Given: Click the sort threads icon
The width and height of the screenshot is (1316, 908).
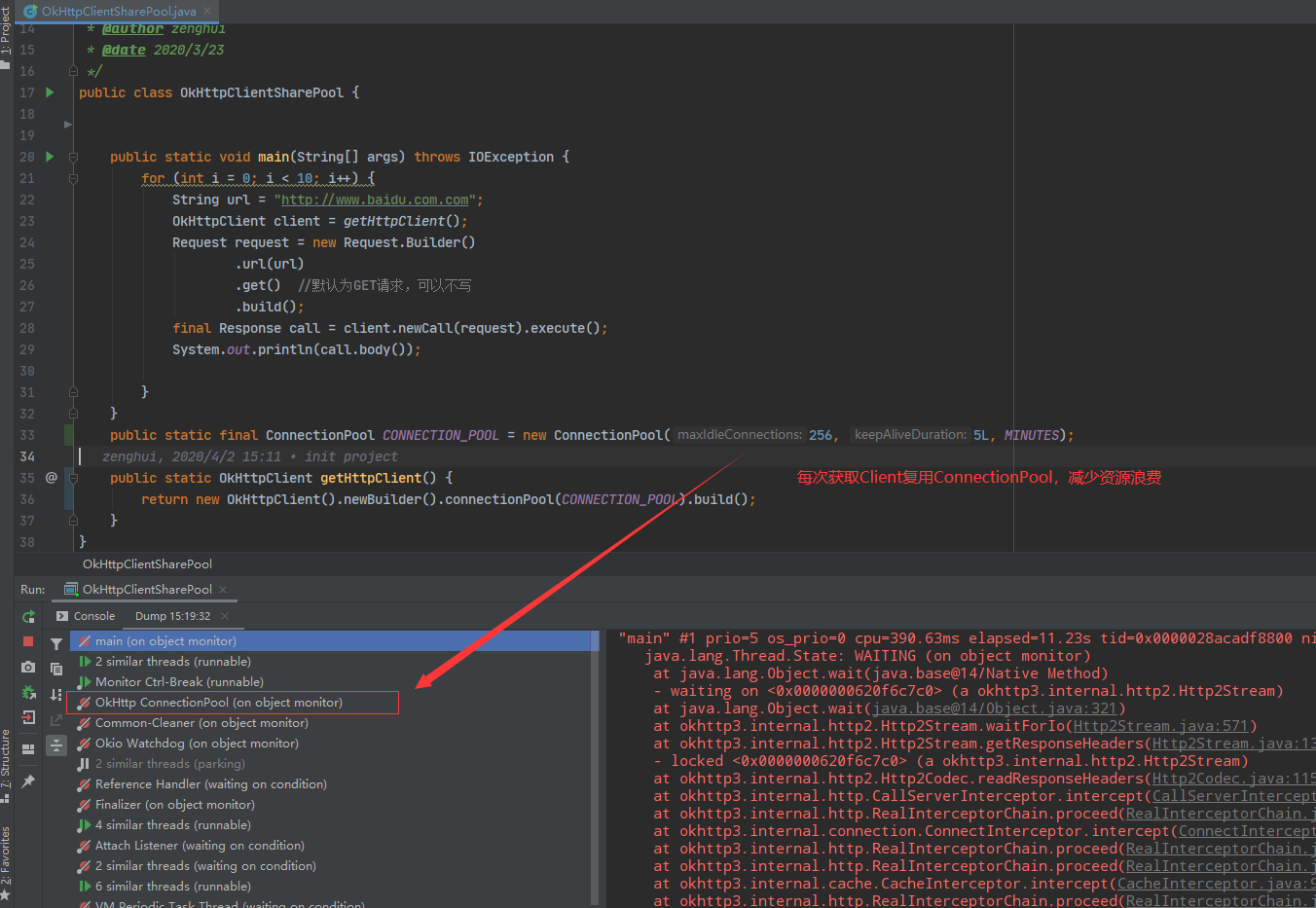Looking at the screenshot, I should click(x=56, y=694).
